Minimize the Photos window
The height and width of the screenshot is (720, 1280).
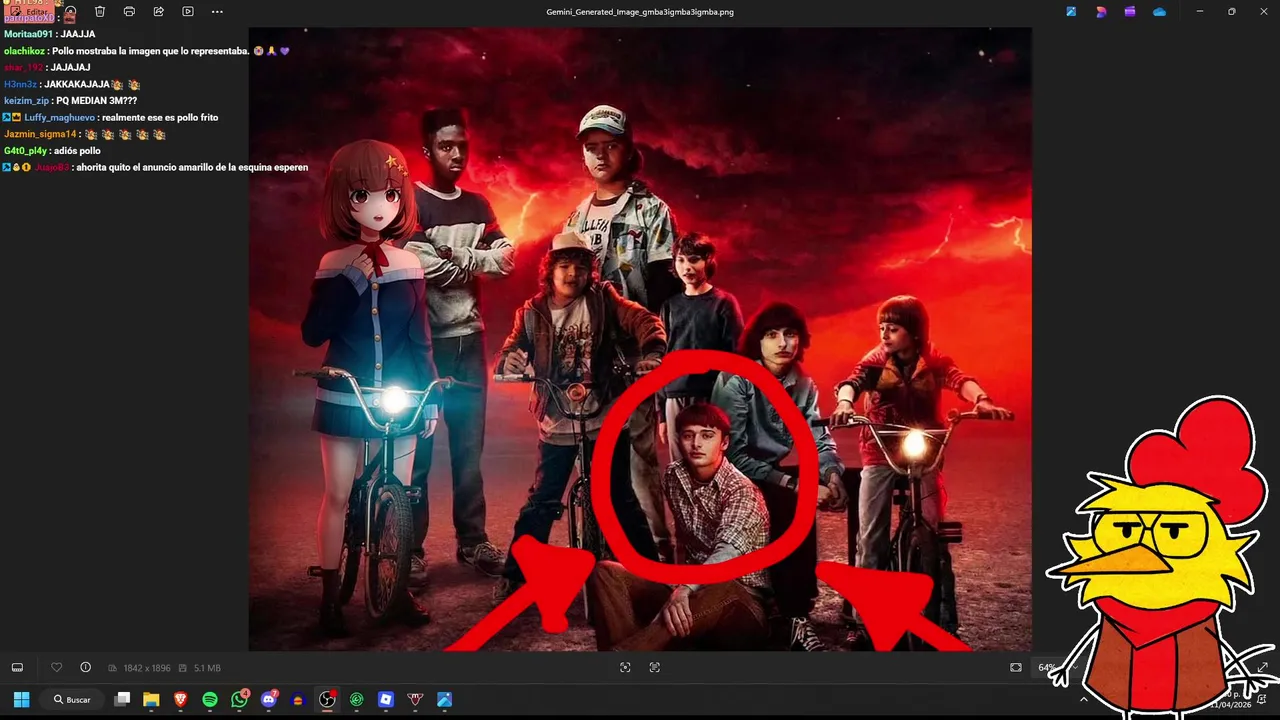(x=1200, y=11)
